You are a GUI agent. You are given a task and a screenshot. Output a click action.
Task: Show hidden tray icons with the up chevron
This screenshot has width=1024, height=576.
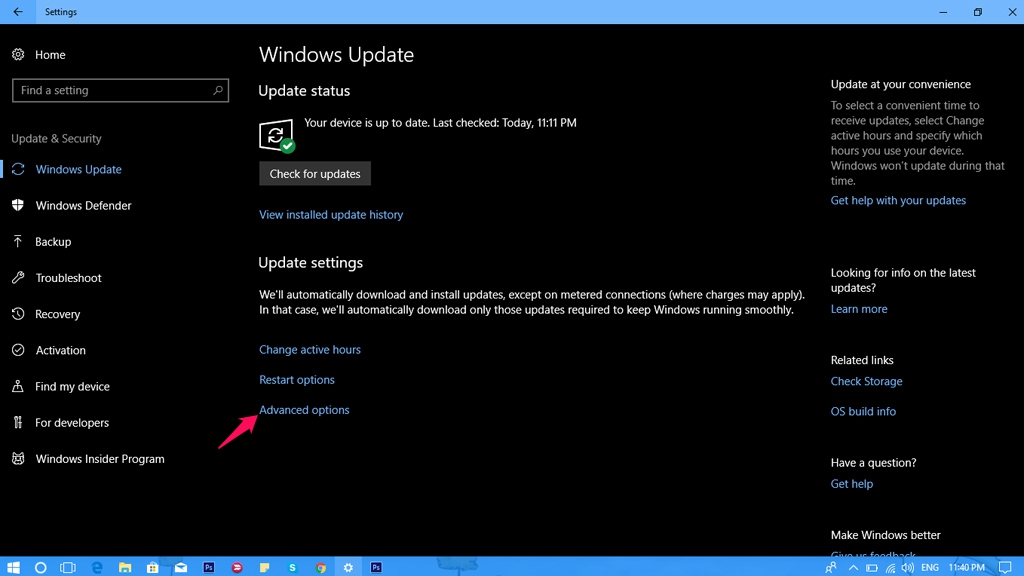point(853,567)
